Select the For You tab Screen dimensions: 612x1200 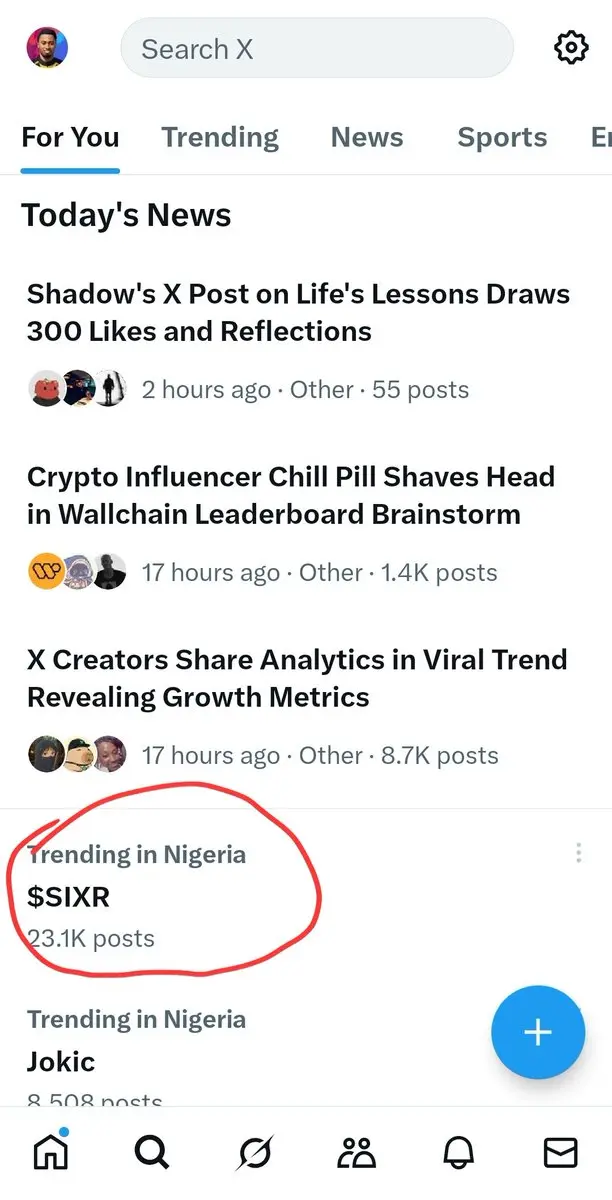tap(70, 137)
